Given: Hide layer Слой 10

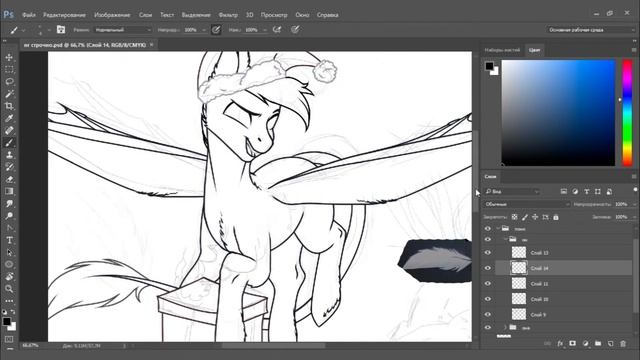Looking at the screenshot, I should (x=488, y=299).
